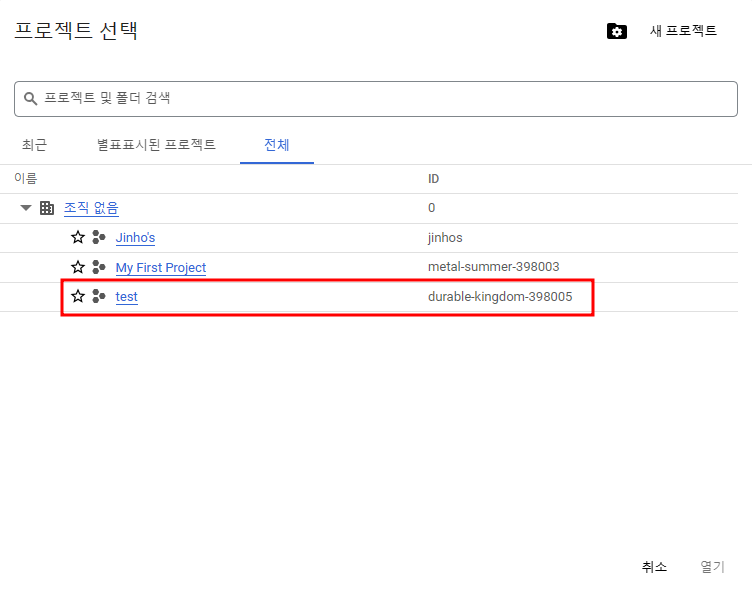Click the 이름 column header
The height and width of the screenshot is (598, 752).
[25, 178]
